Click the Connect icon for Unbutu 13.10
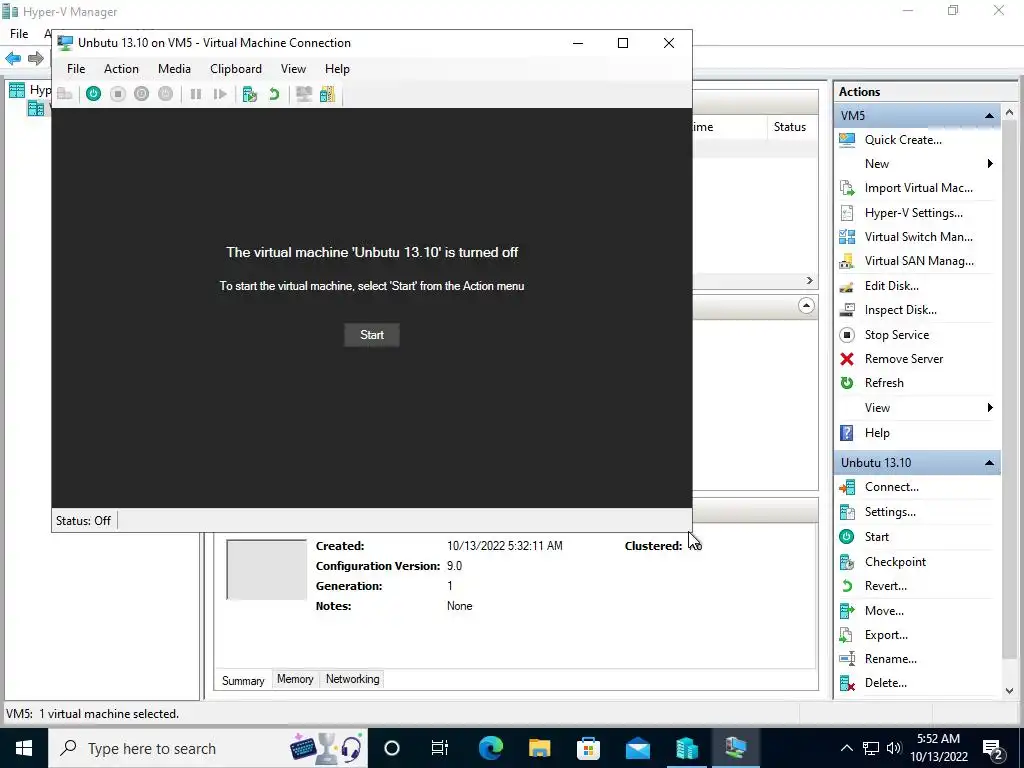Viewport: 1024px width, 768px height. (847, 487)
